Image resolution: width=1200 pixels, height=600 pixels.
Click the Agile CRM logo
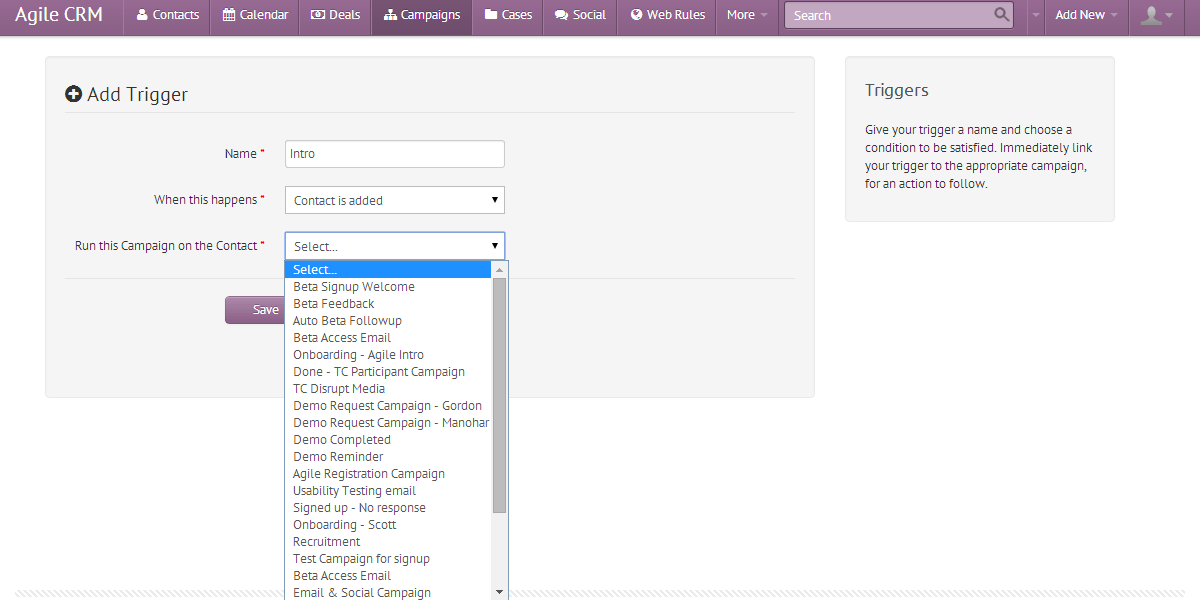click(x=59, y=15)
